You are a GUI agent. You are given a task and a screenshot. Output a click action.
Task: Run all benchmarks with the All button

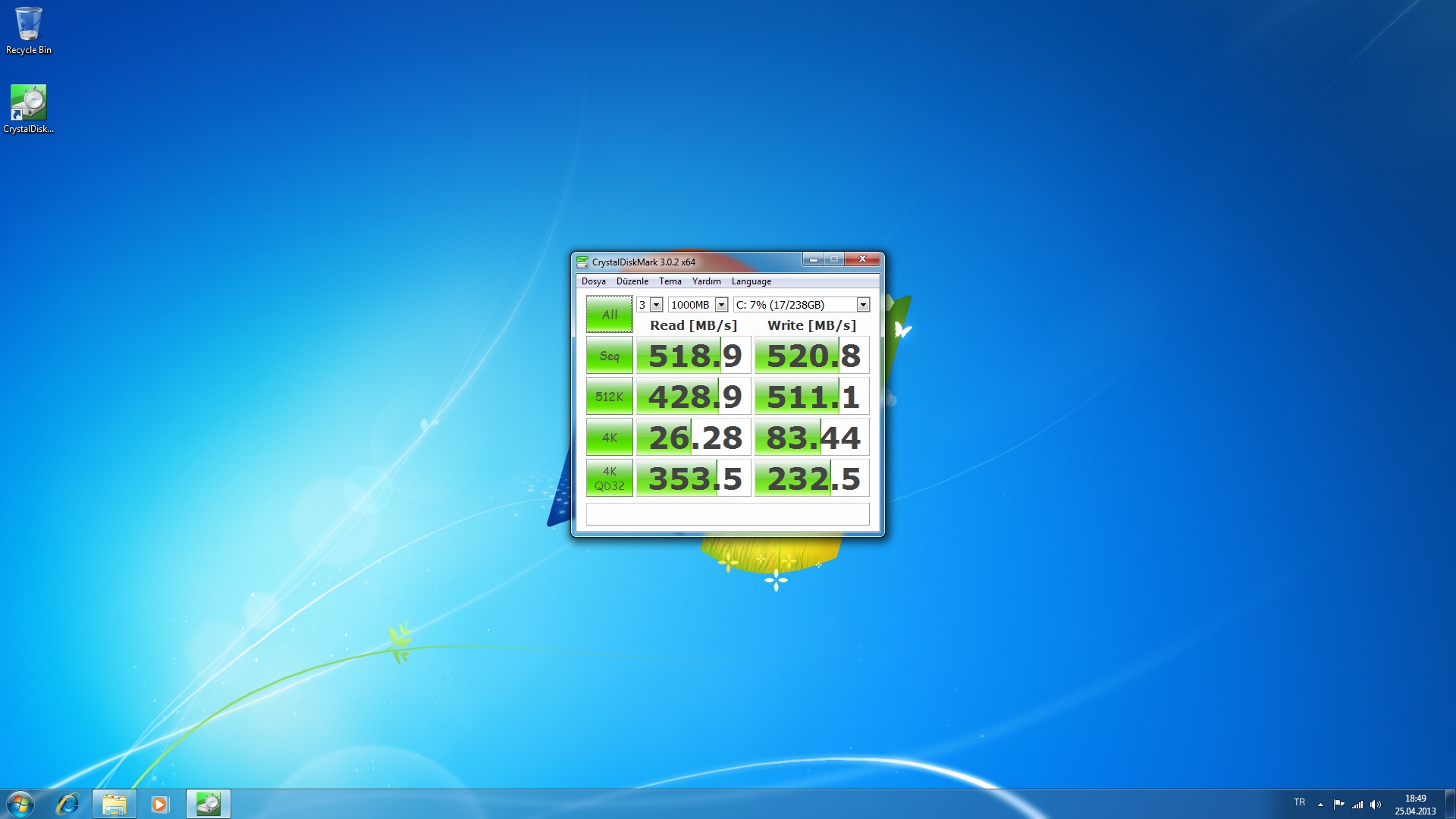(x=609, y=314)
